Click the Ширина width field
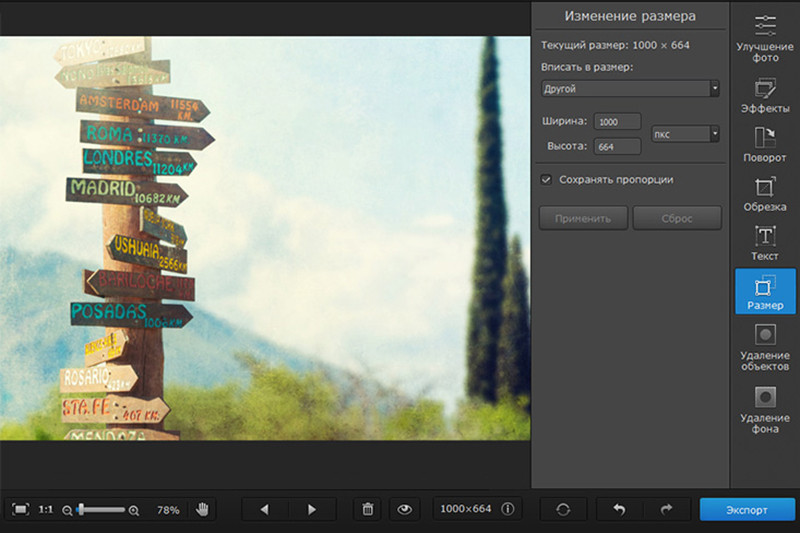Viewport: 800px width, 533px height. [617, 121]
